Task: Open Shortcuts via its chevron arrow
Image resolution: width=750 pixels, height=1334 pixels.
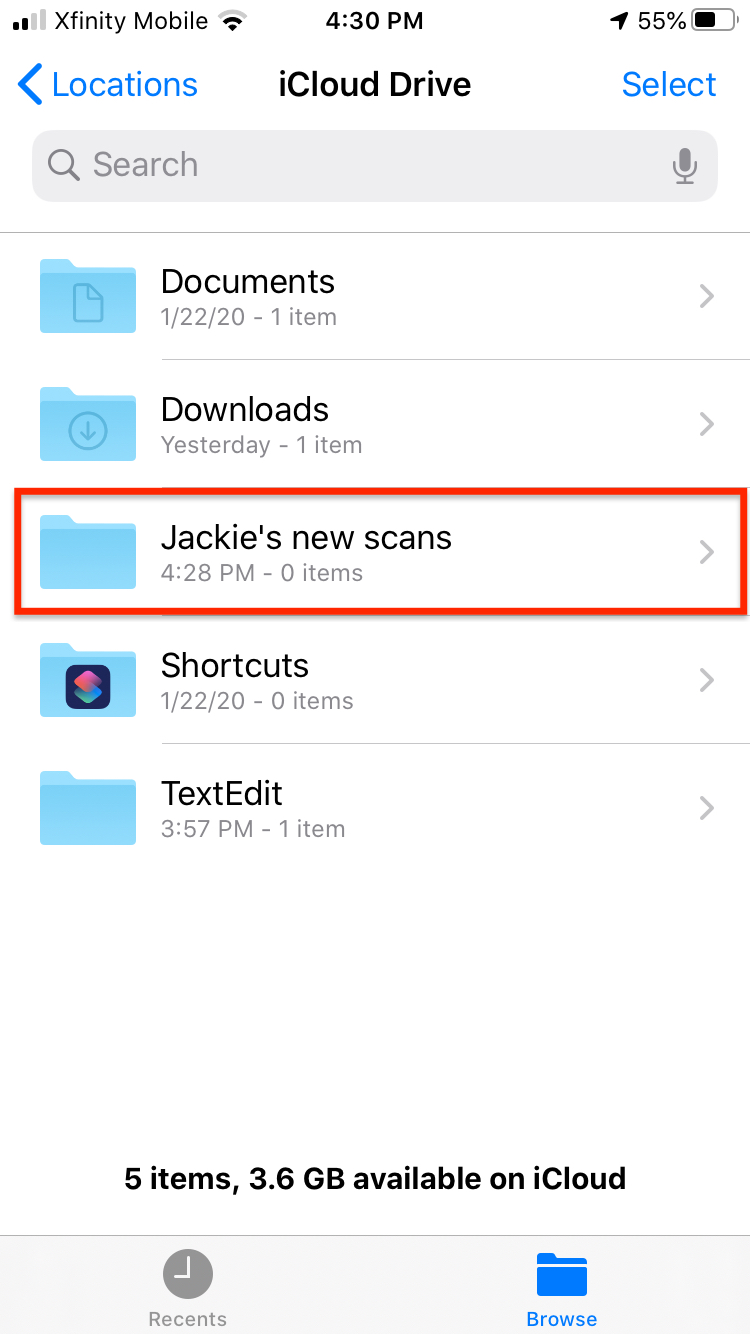Action: point(707,680)
